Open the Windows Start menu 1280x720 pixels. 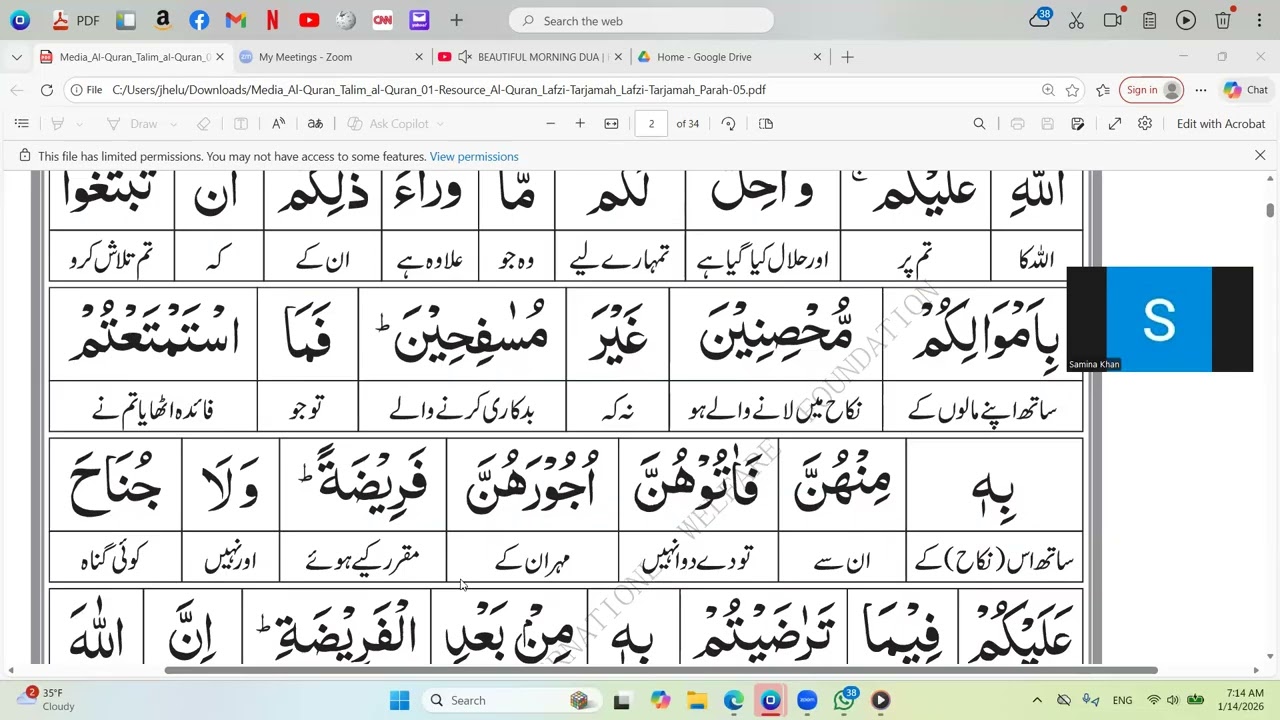[x=399, y=700]
